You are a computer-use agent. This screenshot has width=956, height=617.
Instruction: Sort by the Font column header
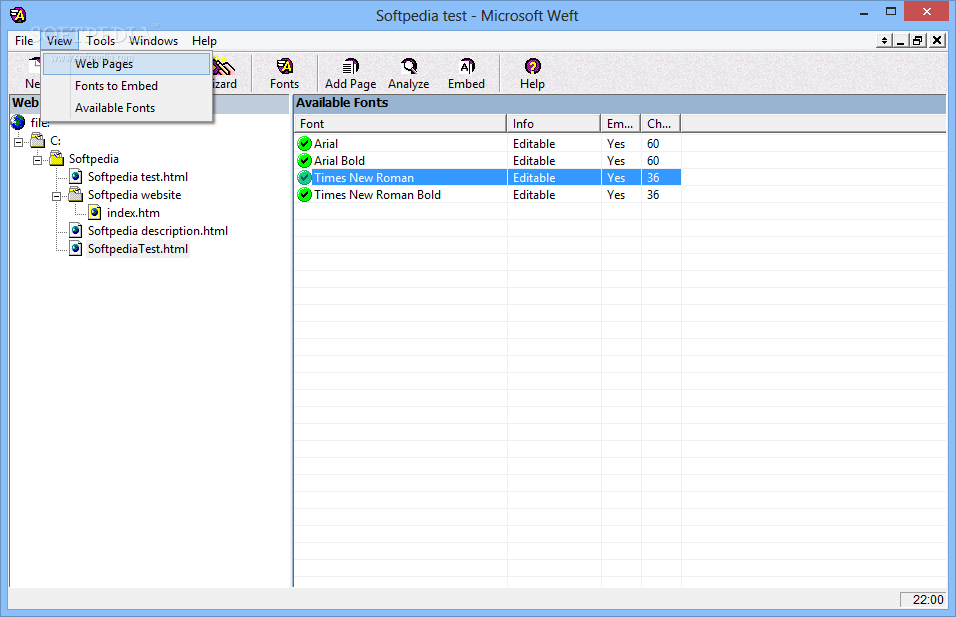(x=400, y=124)
